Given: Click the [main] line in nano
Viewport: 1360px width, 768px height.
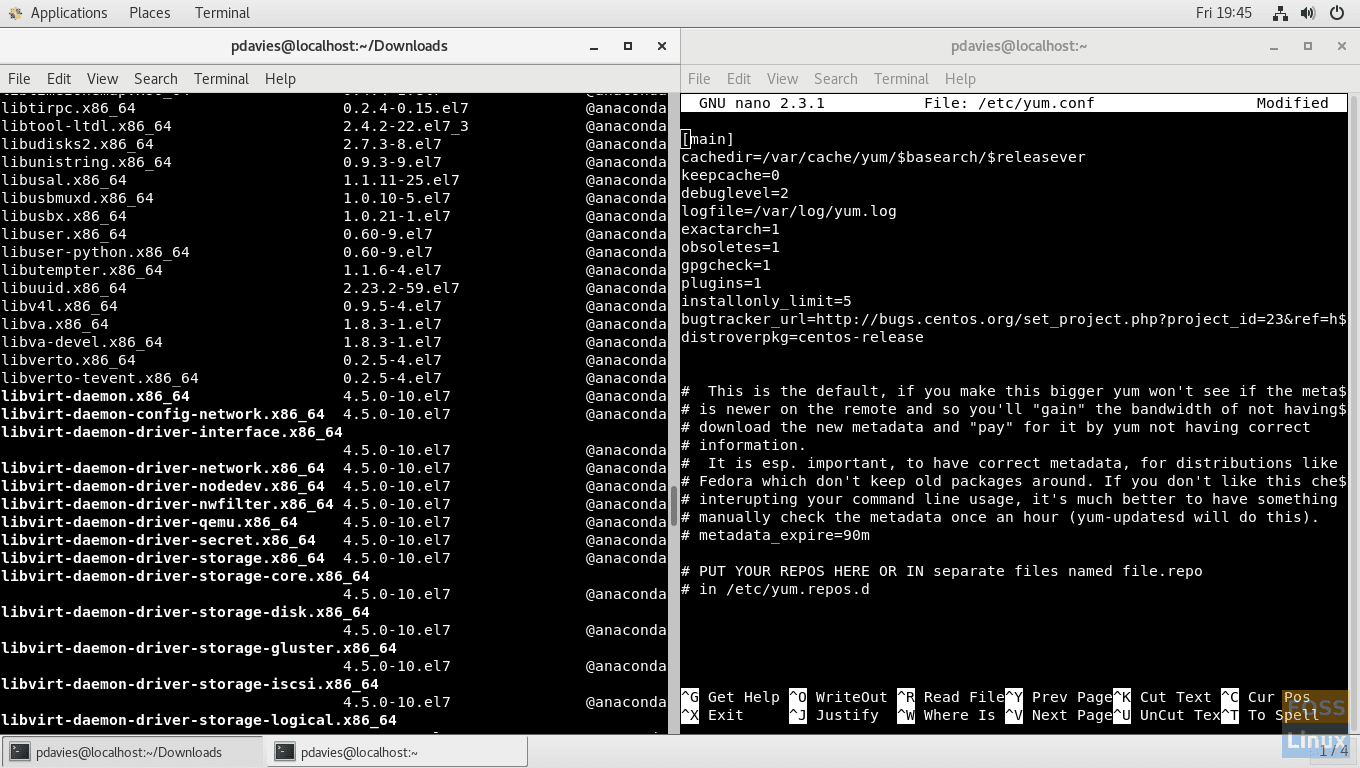Looking at the screenshot, I should point(708,139).
